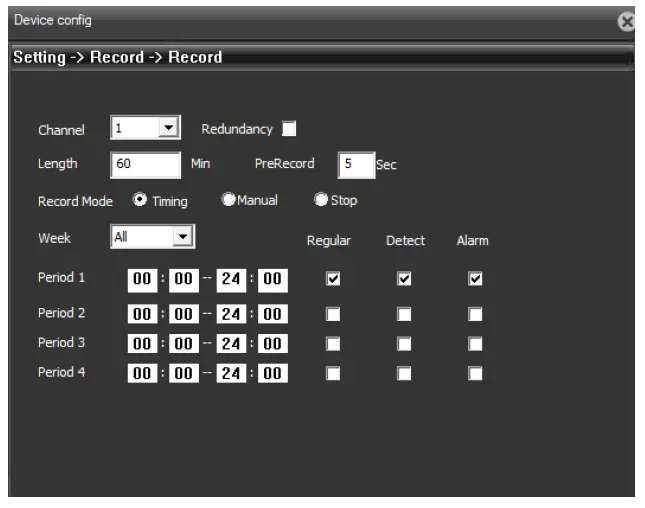The width and height of the screenshot is (645, 508).
Task: Check Detect for Period 4
Action: point(404,373)
